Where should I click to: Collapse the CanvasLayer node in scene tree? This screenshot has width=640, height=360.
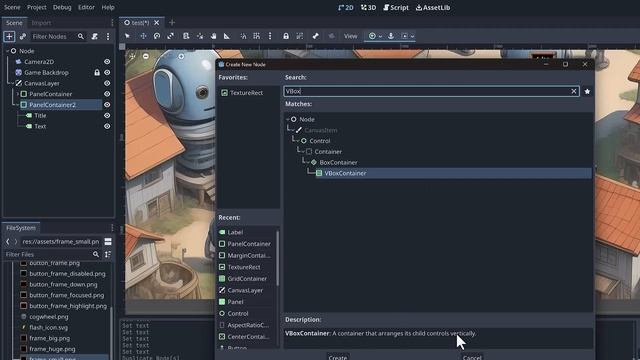coord(12,83)
